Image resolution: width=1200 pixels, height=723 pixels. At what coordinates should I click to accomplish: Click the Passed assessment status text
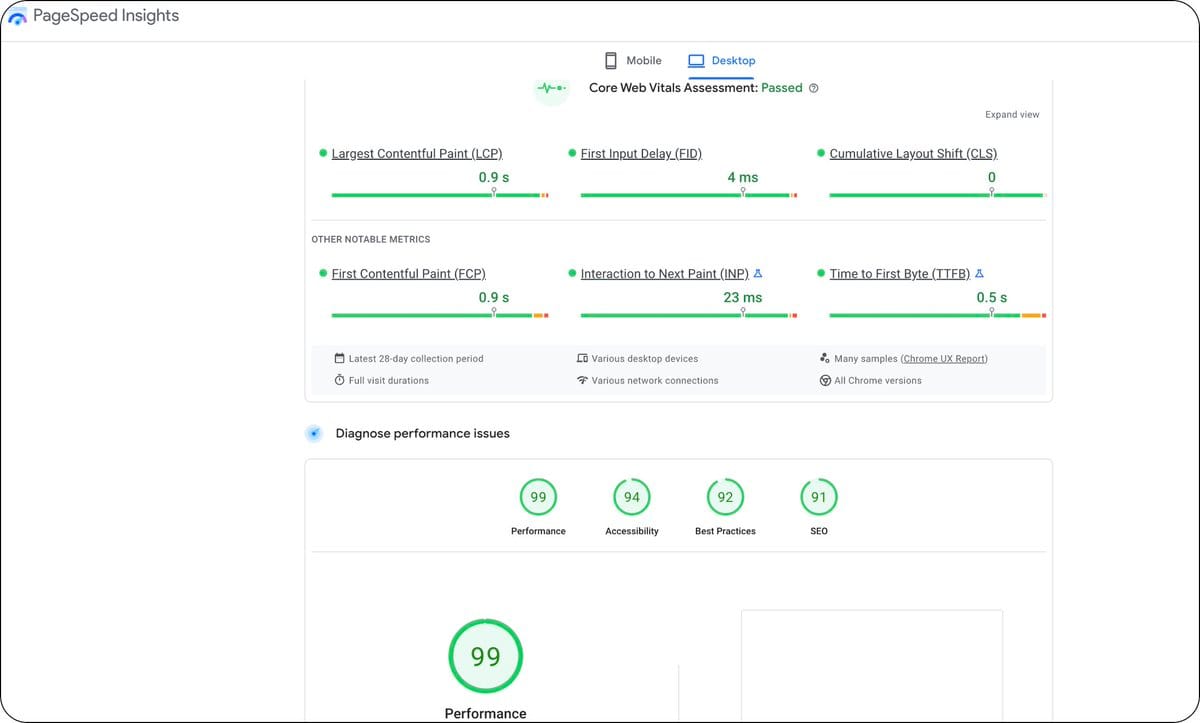click(x=782, y=88)
